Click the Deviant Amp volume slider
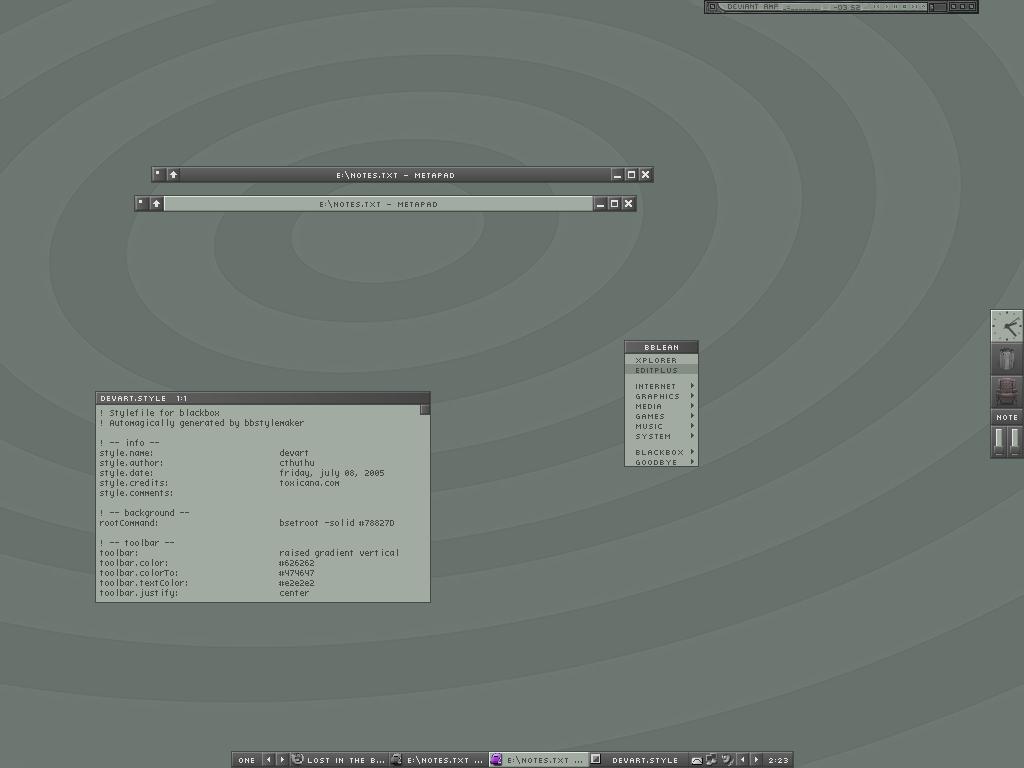This screenshot has width=1024, height=768. pos(938,7)
